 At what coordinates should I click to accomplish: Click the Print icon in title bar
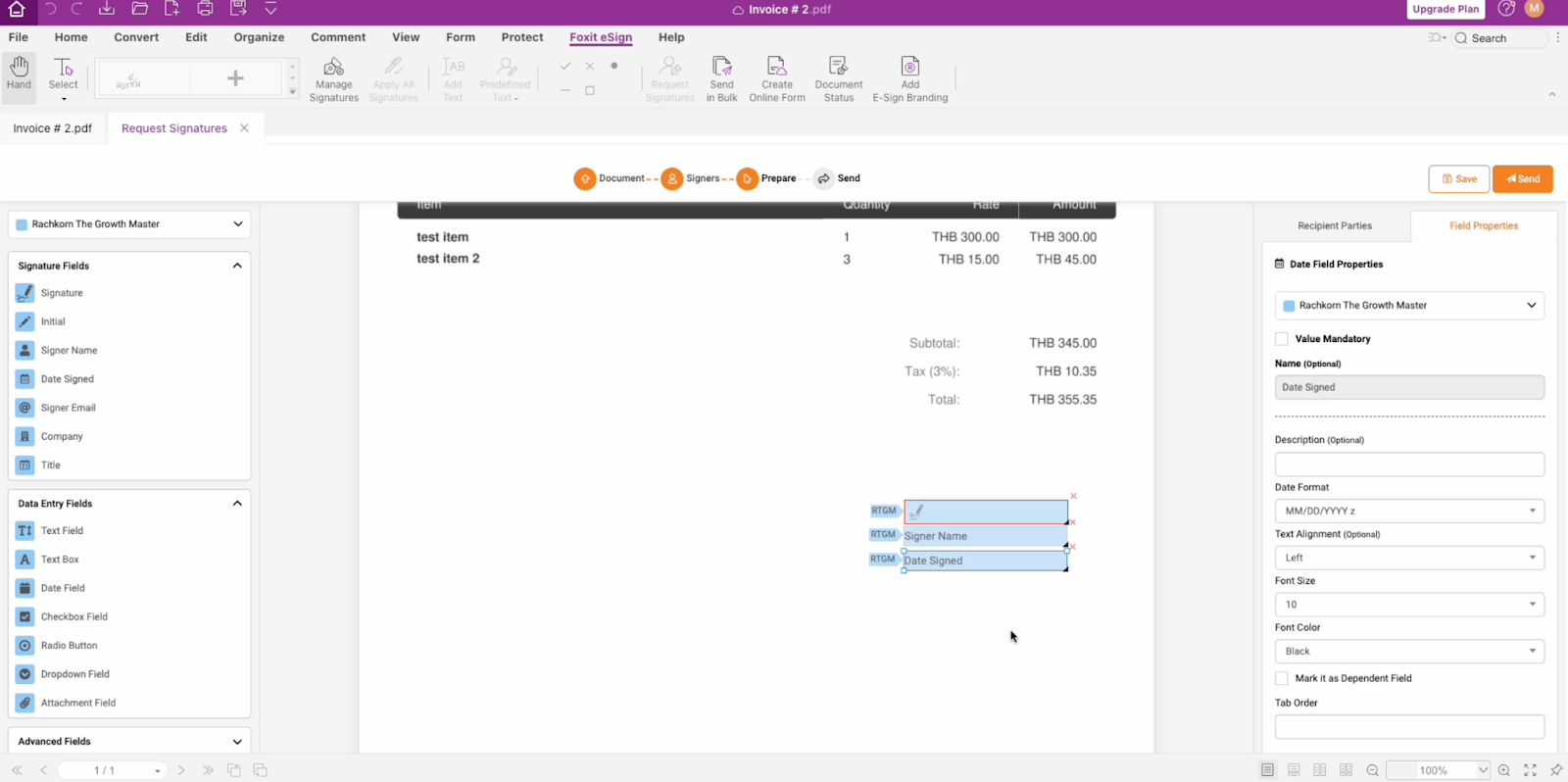pyautogui.click(x=205, y=9)
